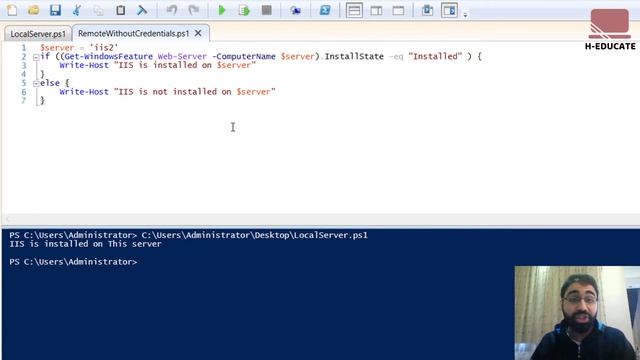Select the RemoteWithoutCredentials.ps1 tab
This screenshot has height=360, width=640.
(133, 33)
